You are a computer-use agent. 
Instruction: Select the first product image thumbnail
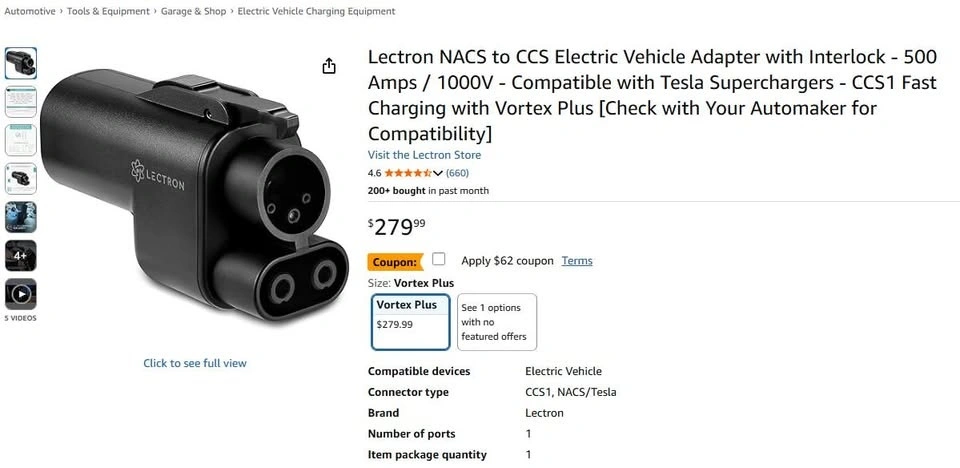[x=21, y=63]
